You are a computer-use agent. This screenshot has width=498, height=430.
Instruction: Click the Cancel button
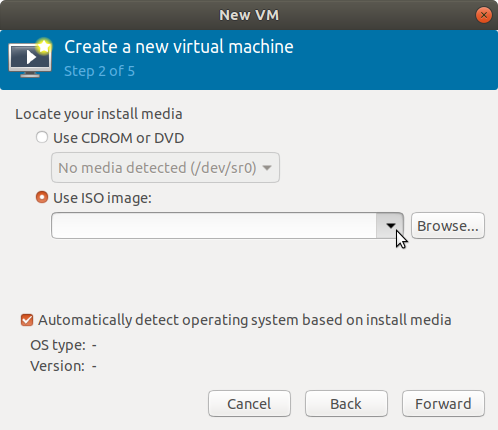249,404
